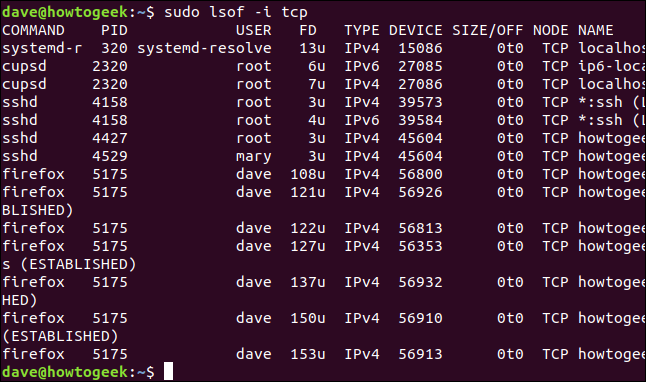Click the IPv6 type in the first cupsd row
Image resolution: width=646 pixels, height=382 pixels.
click(x=362, y=66)
